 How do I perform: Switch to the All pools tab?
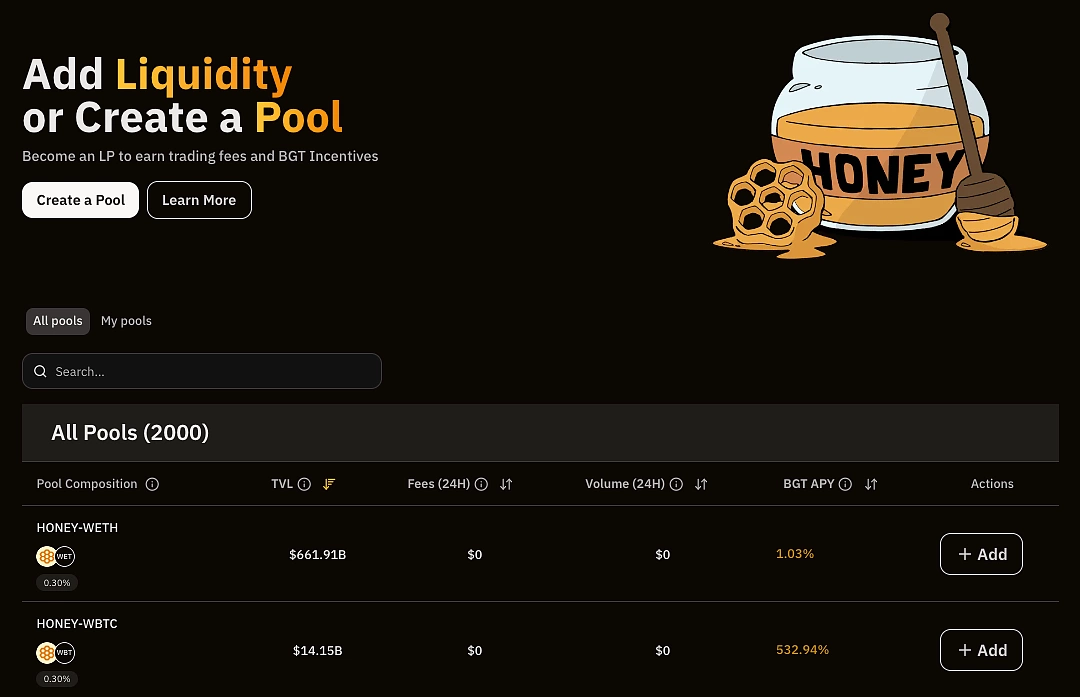pos(58,321)
